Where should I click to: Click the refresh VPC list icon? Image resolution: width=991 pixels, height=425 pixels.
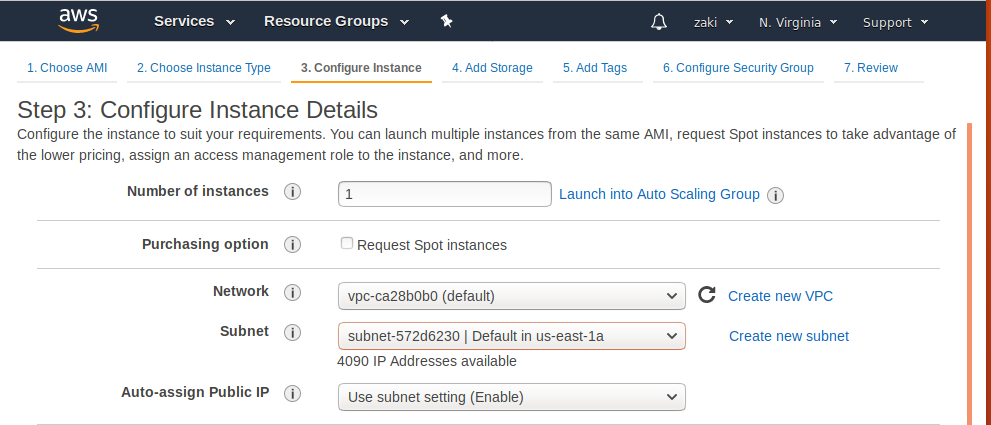coord(707,295)
